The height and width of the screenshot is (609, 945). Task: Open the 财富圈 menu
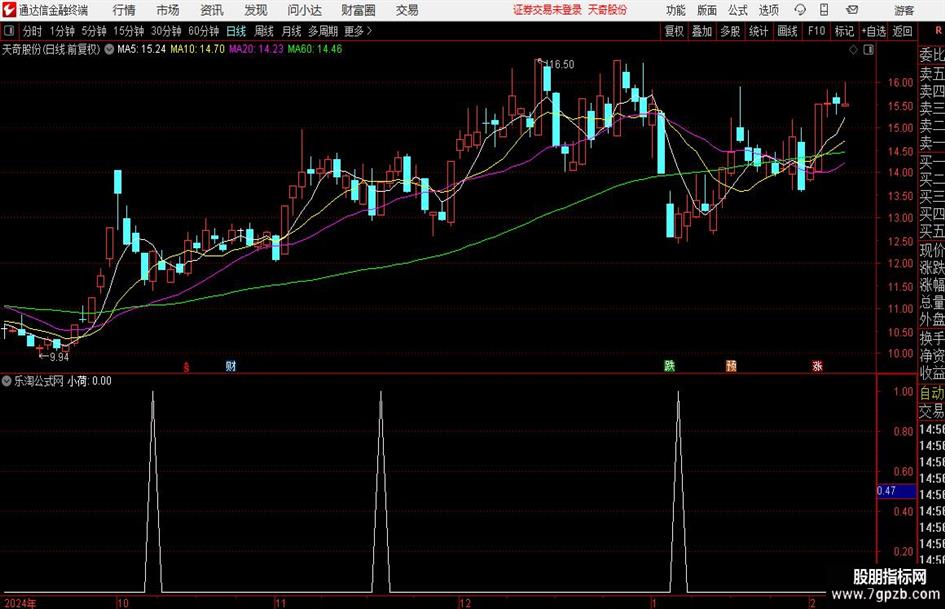pyautogui.click(x=359, y=10)
